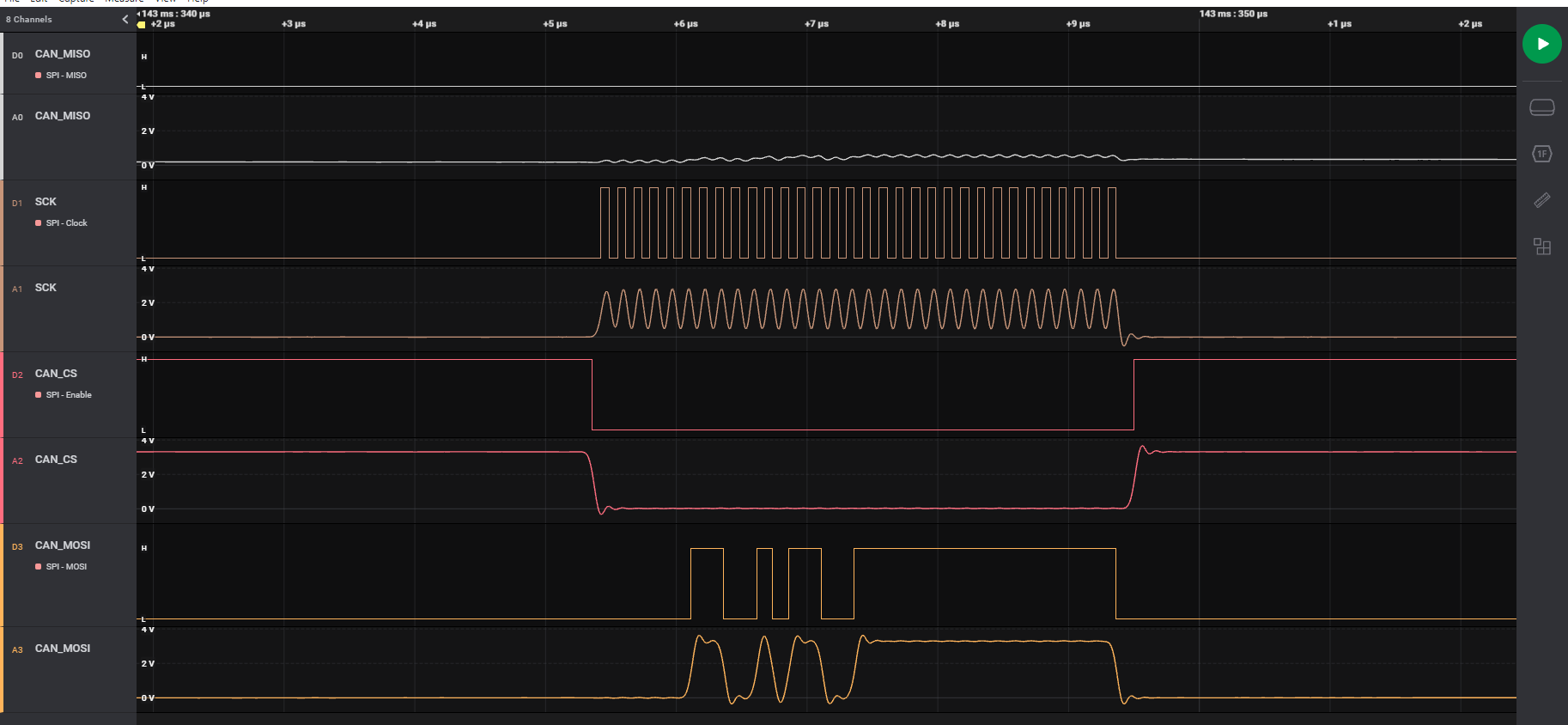The width and height of the screenshot is (1568, 725).
Task: Click the '+4 µs' time ruler tick
Action: point(424,24)
